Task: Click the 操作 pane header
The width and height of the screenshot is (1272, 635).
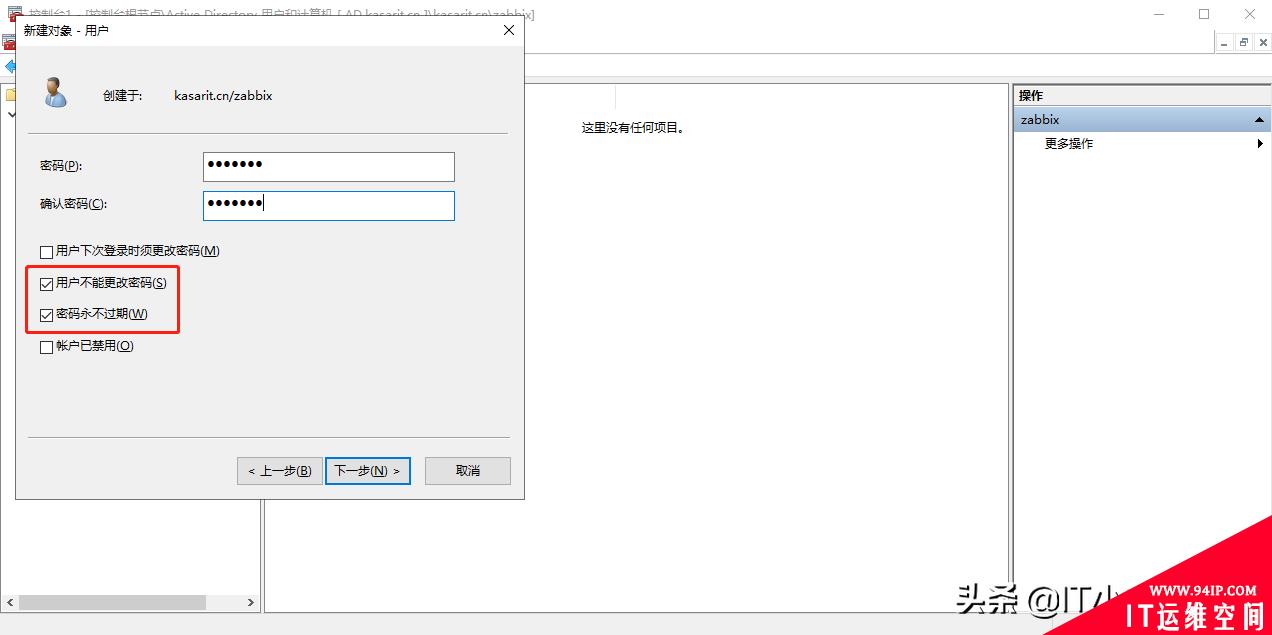Action: point(1141,96)
